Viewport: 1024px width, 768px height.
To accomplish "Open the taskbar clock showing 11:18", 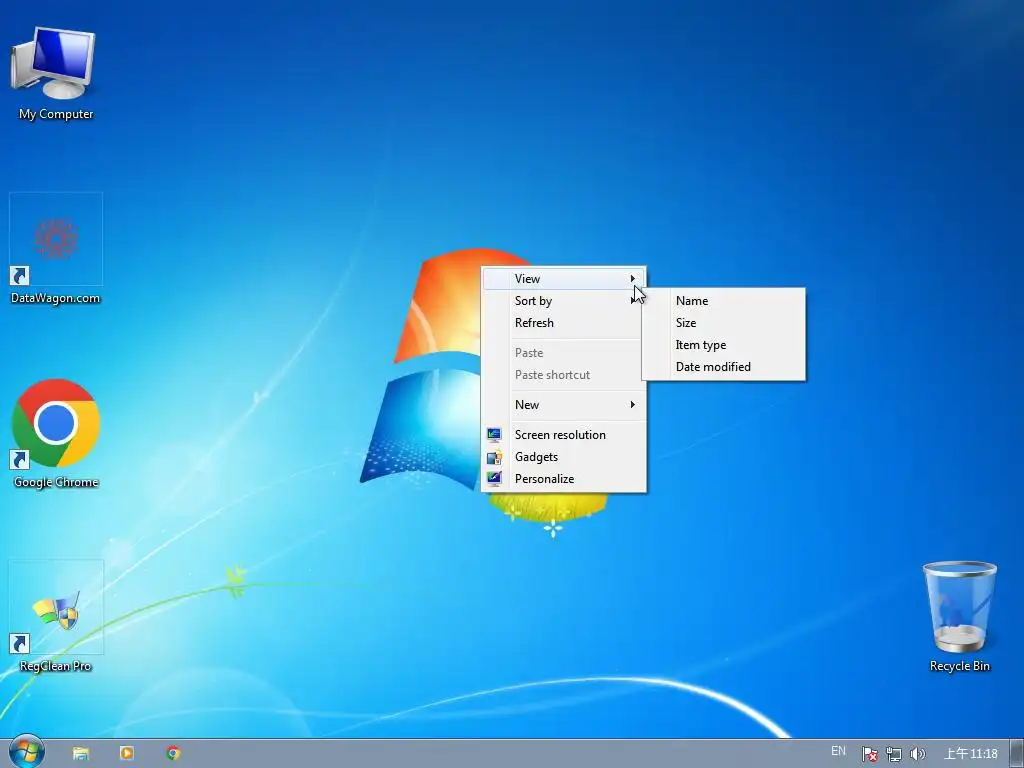I will (971, 753).
